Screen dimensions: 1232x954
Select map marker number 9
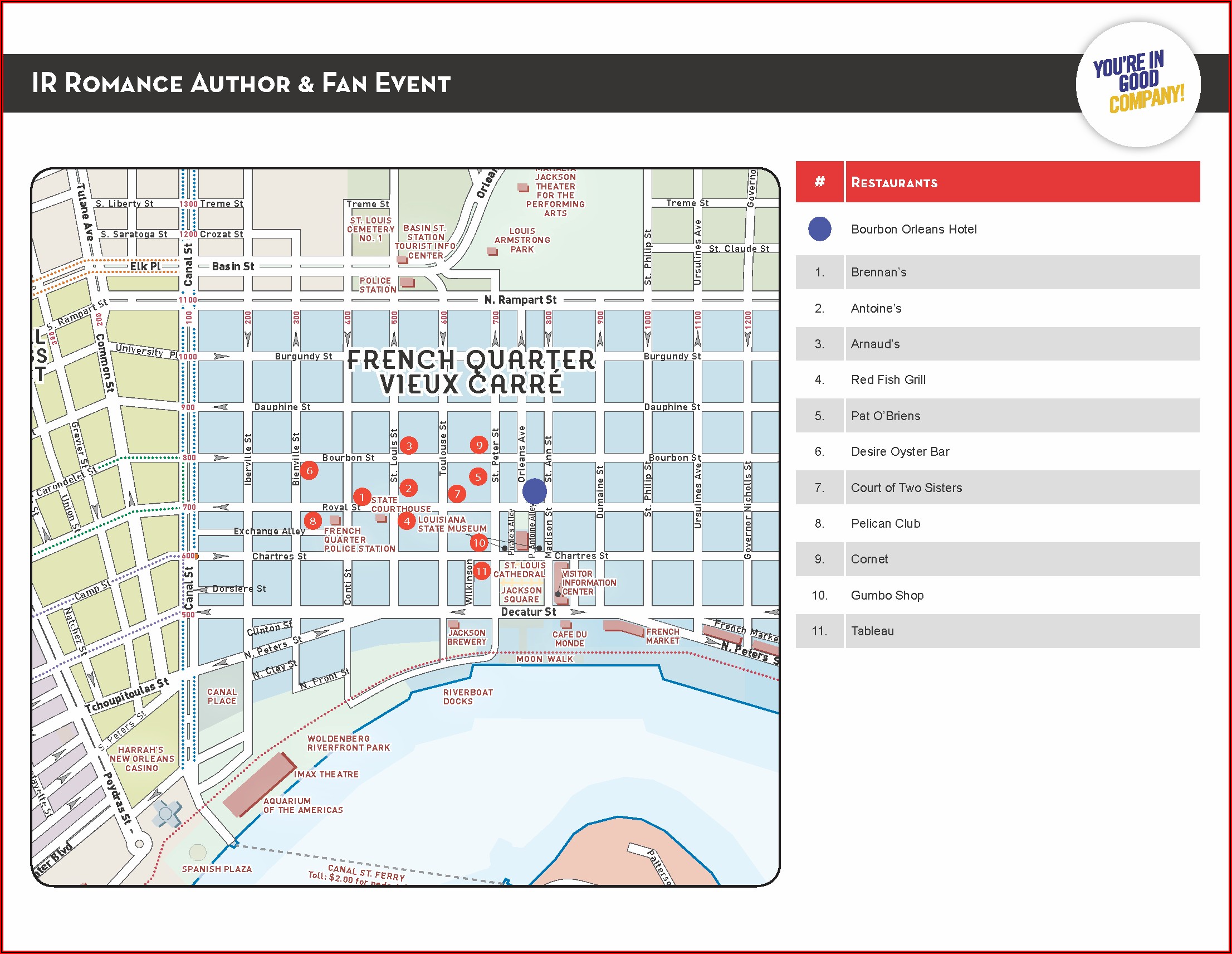479,445
